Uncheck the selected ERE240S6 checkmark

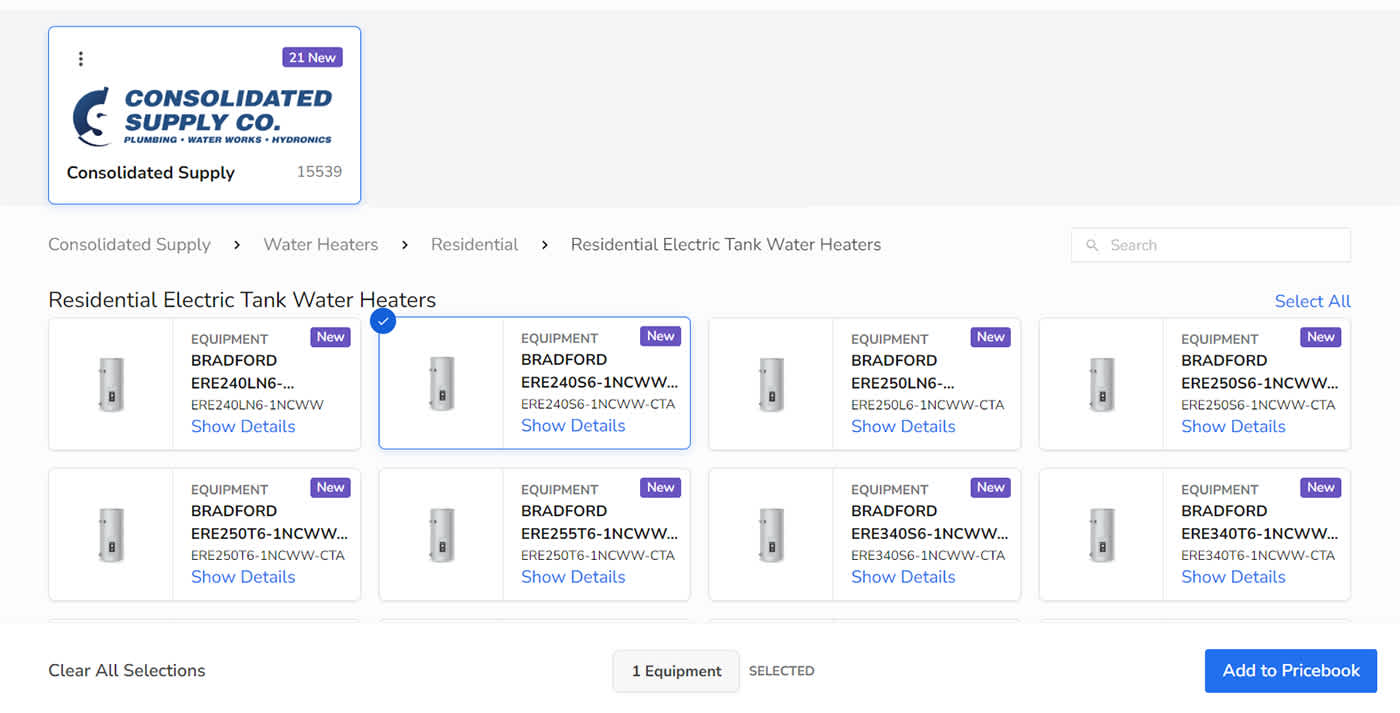click(x=383, y=321)
